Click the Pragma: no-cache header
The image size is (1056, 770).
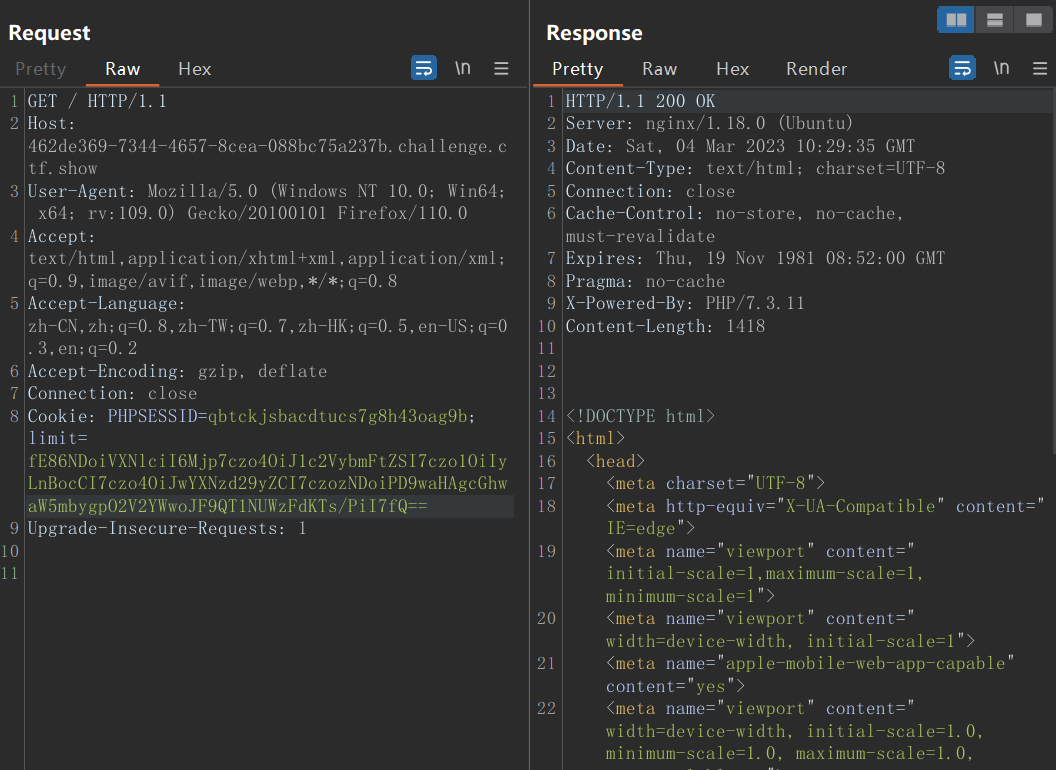[x=645, y=281]
